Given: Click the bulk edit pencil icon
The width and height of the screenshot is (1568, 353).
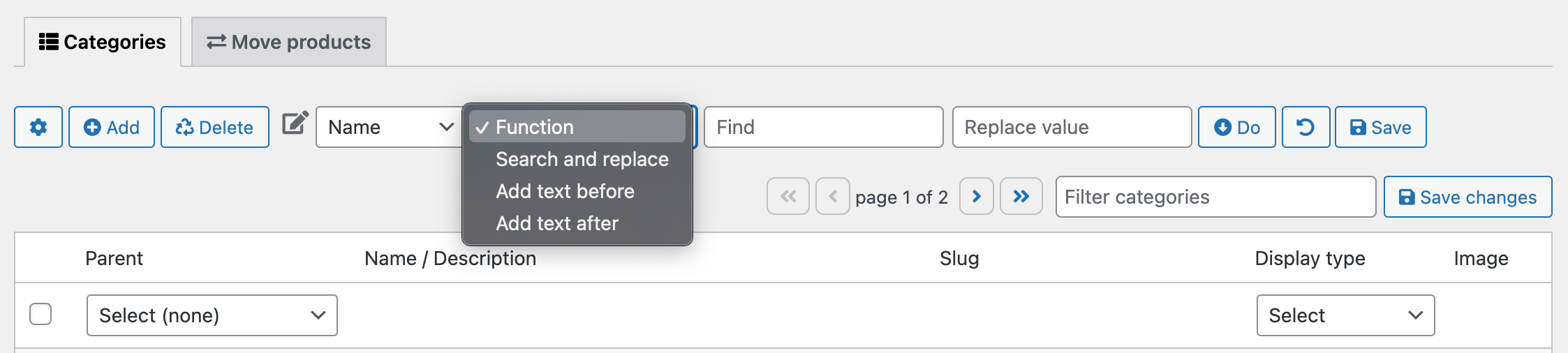Looking at the screenshot, I should point(295,124).
